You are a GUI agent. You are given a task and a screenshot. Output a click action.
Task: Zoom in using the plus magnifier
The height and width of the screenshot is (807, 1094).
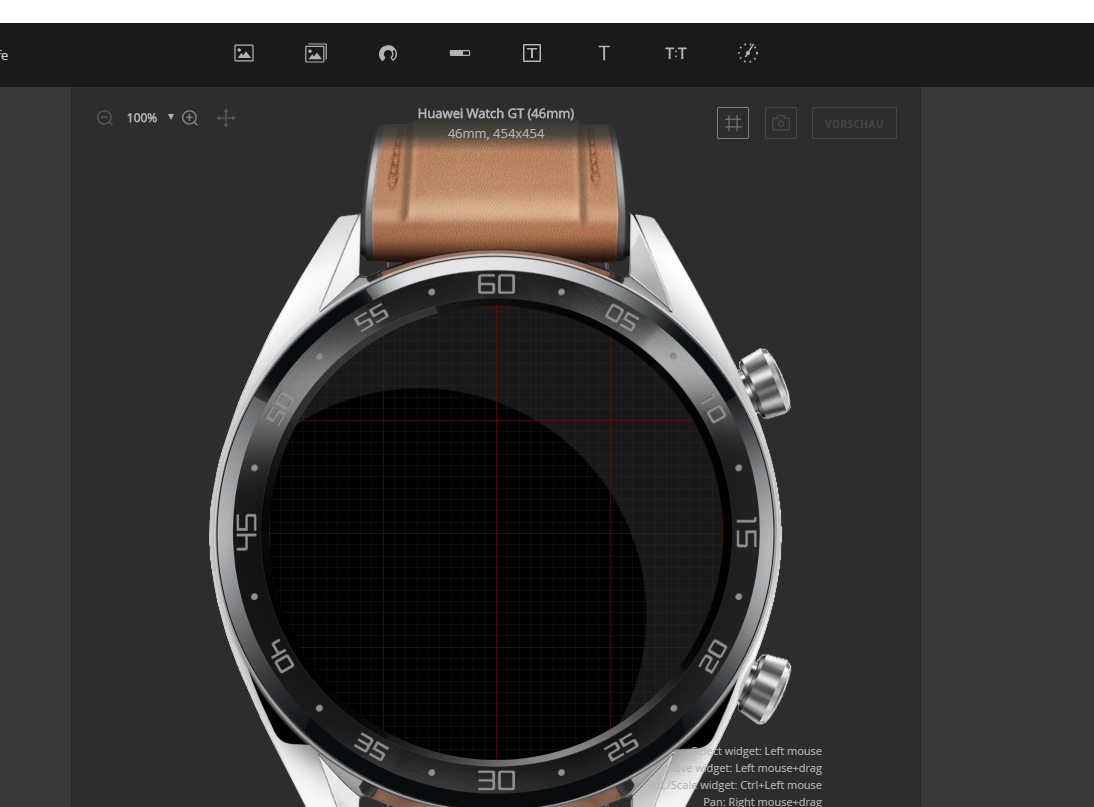click(190, 118)
